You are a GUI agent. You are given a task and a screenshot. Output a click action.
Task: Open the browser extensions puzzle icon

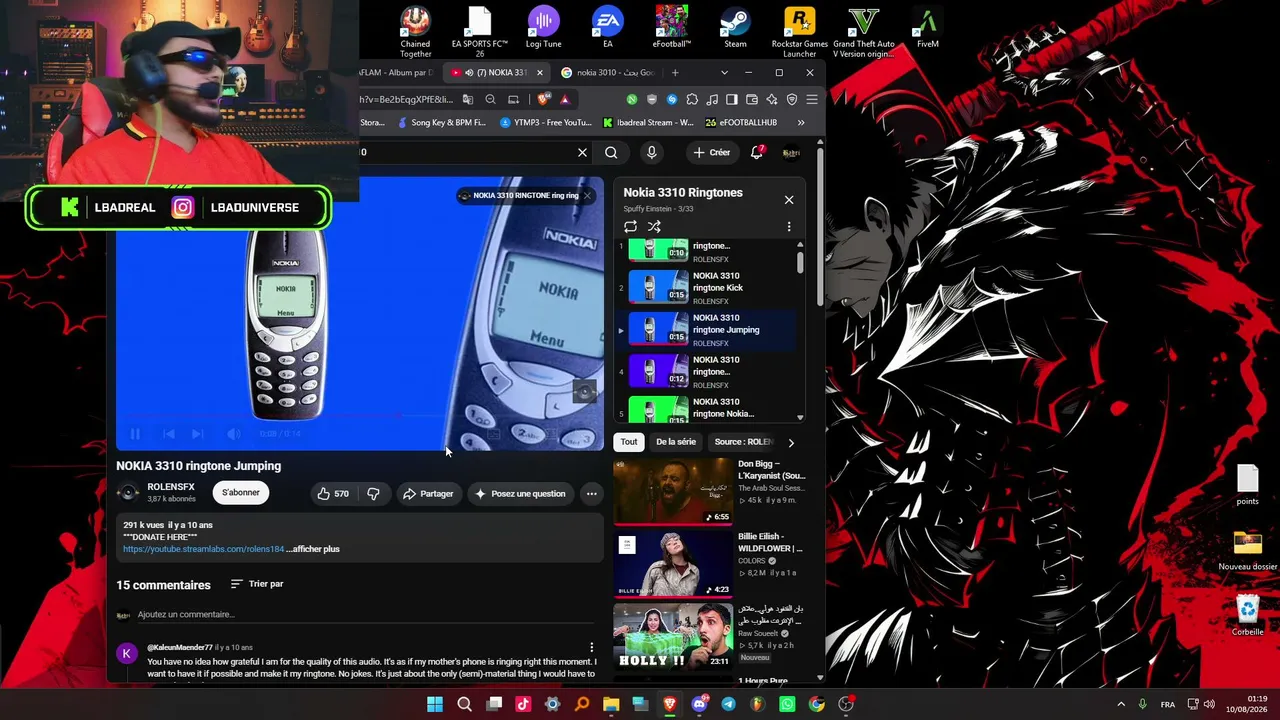(x=692, y=99)
